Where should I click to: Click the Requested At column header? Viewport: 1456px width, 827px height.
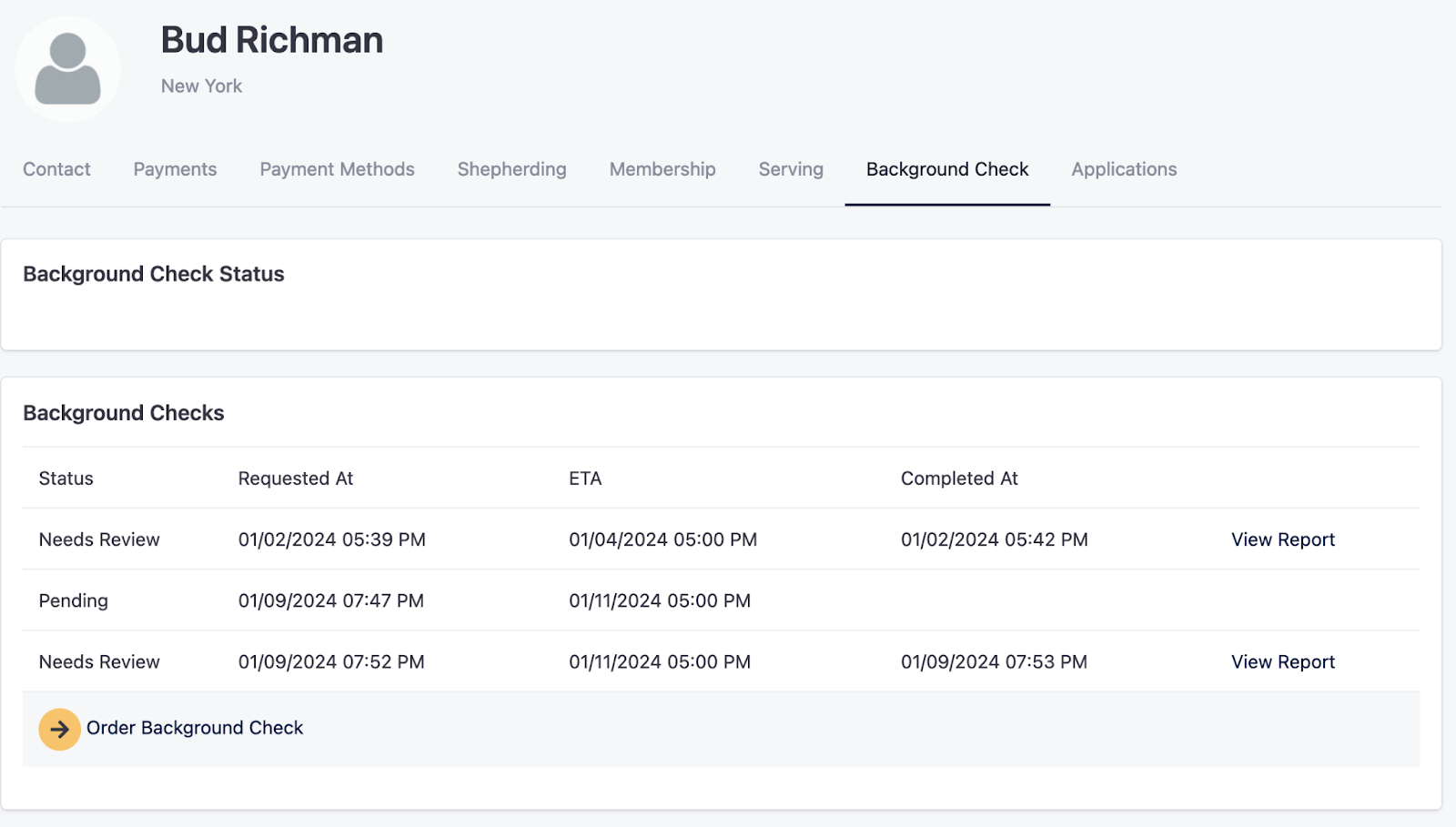pos(296,479)
